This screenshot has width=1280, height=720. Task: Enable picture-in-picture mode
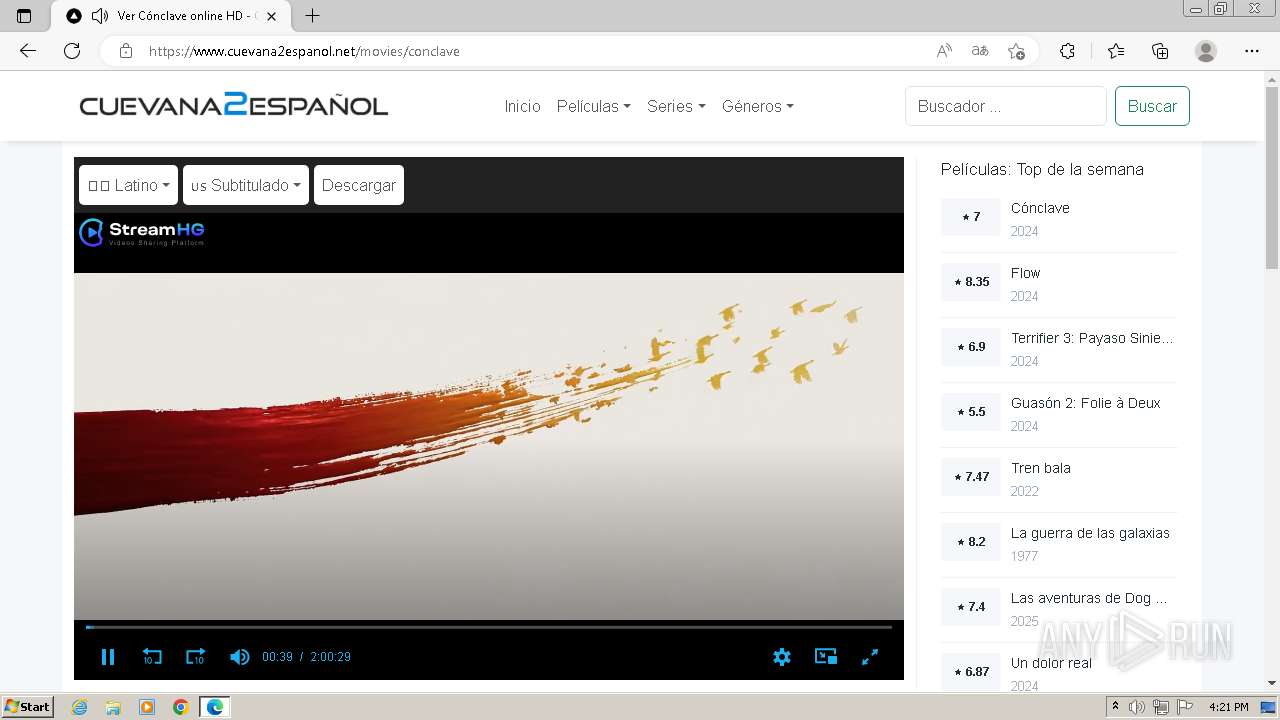click(x=826, y=657)
